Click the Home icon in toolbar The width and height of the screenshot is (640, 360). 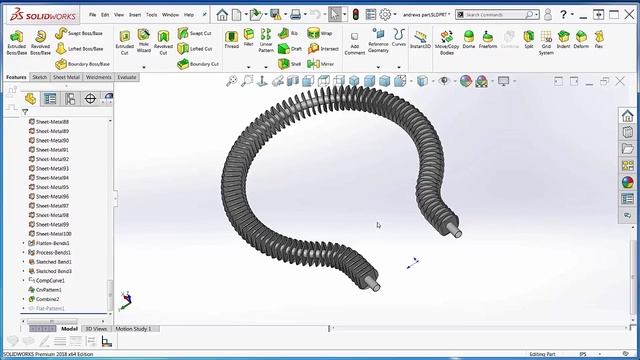click(x=222, y=15)
